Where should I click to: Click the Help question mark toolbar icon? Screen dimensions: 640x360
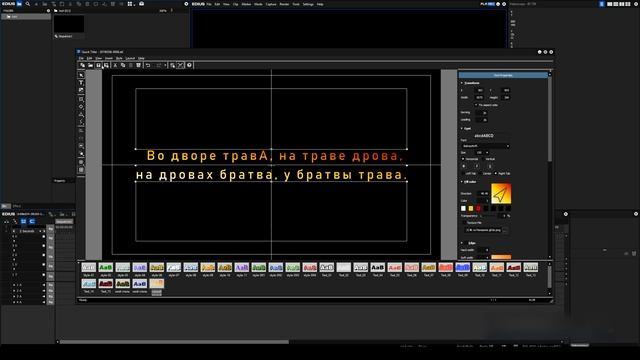tap(189, 65)
